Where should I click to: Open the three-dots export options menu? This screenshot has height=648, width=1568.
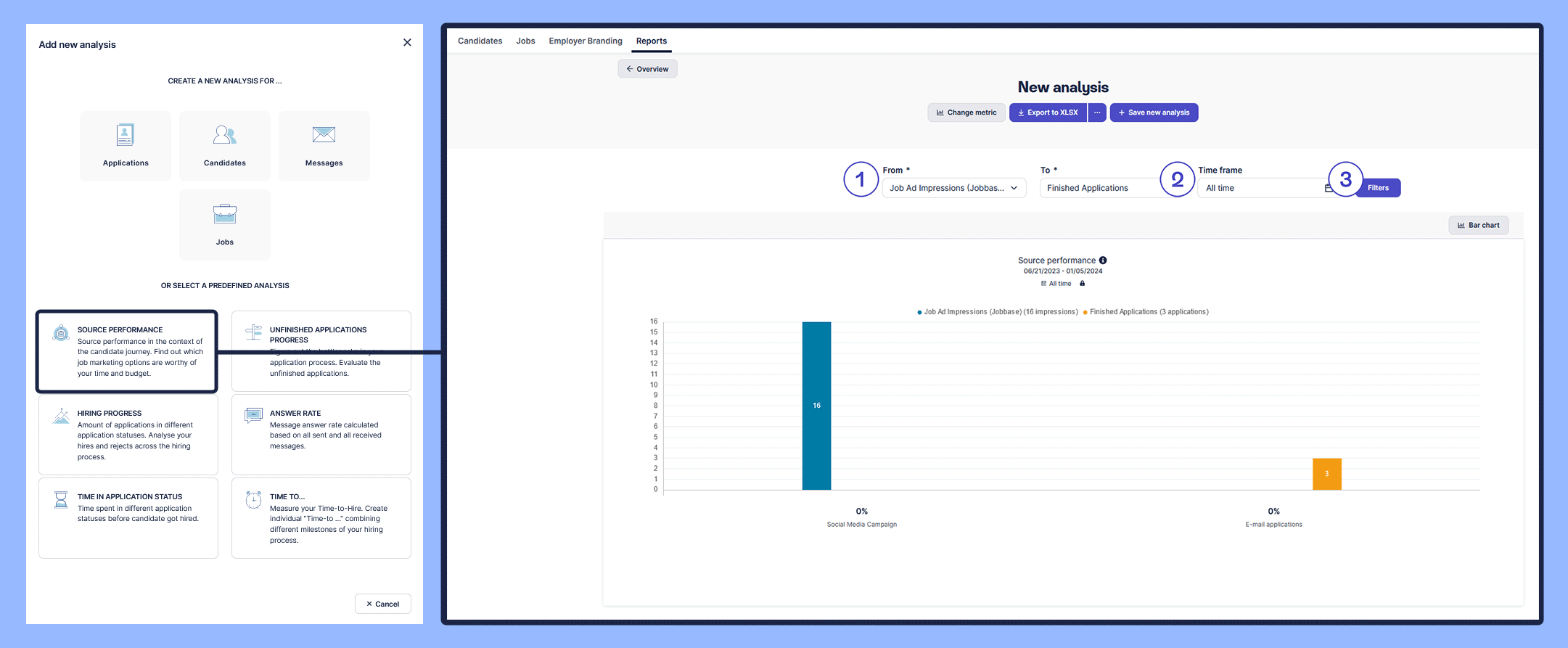point(1097,112)
